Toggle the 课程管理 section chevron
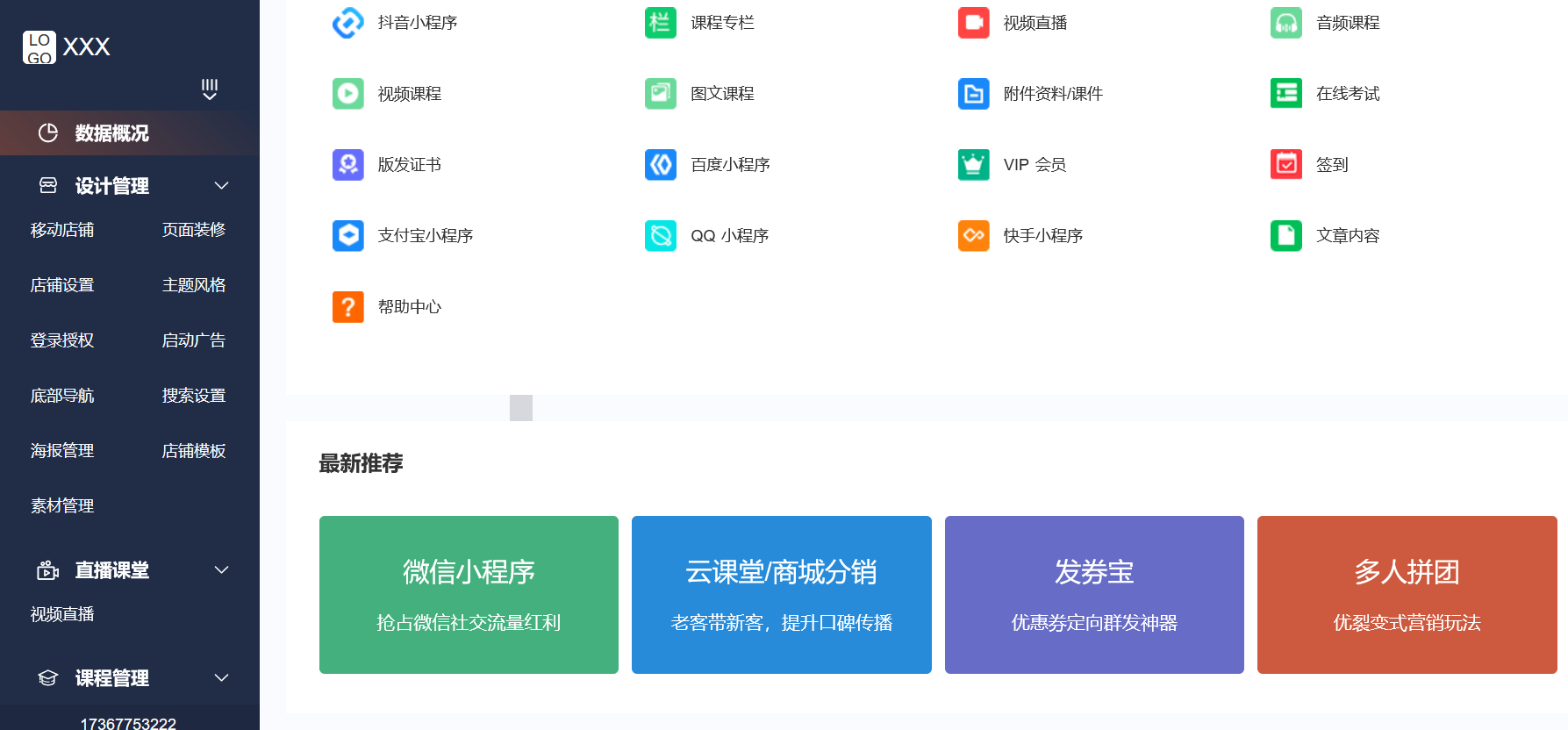 (222, 677)
